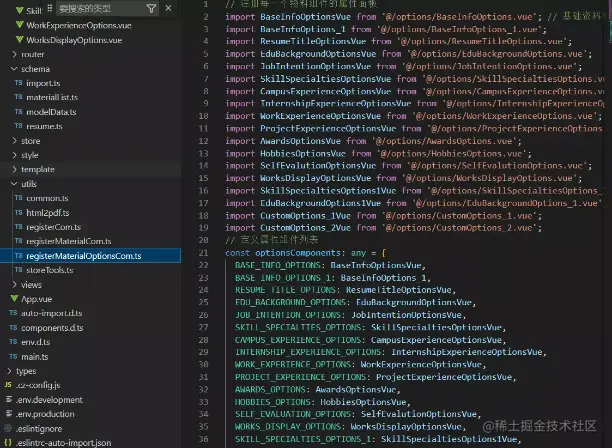The image size is (612, 448).
Task: Expand the router folder
Action: coord(32,54)
